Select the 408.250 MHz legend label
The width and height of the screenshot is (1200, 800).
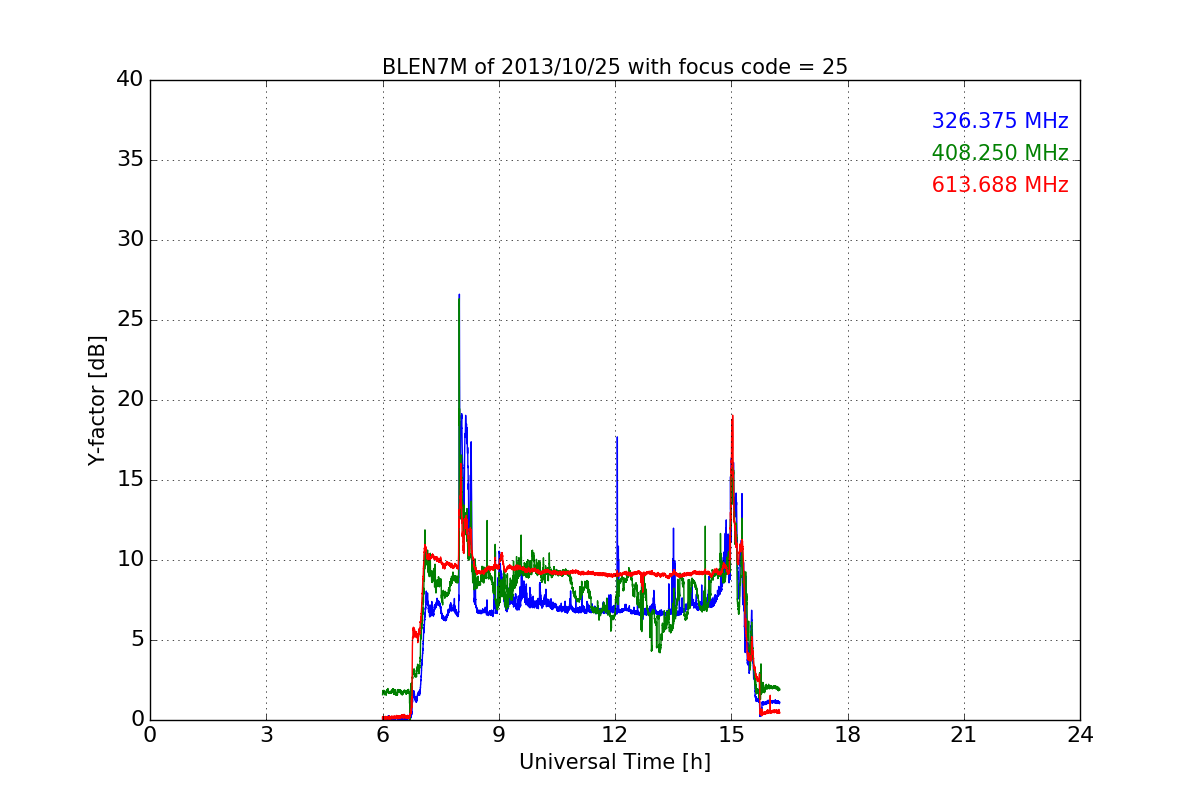coord(1000,153)
